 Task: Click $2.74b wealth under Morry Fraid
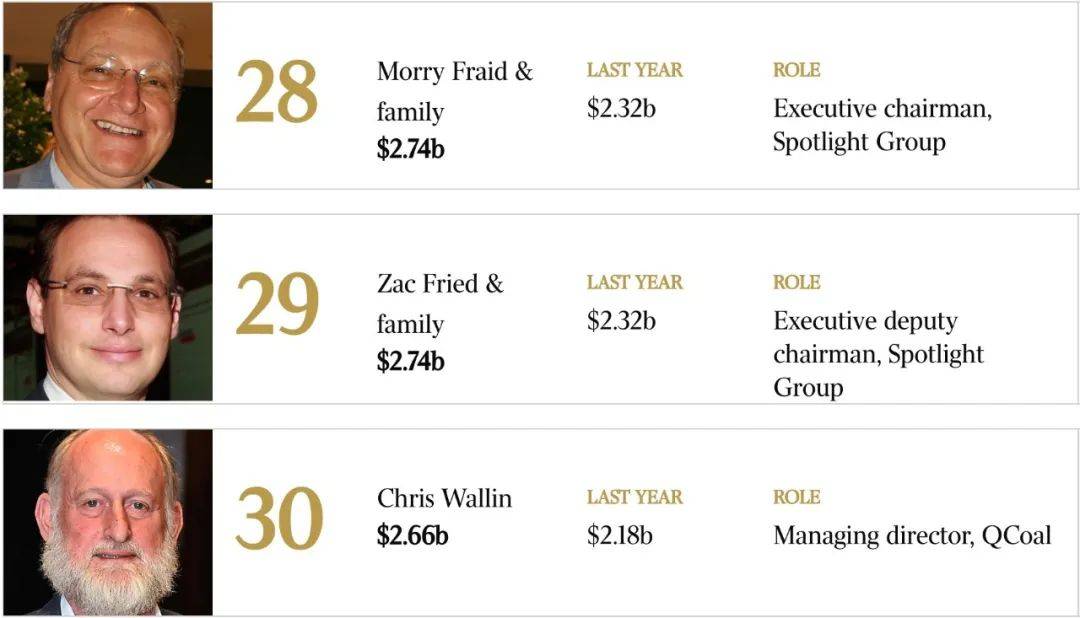pos(411,149)
